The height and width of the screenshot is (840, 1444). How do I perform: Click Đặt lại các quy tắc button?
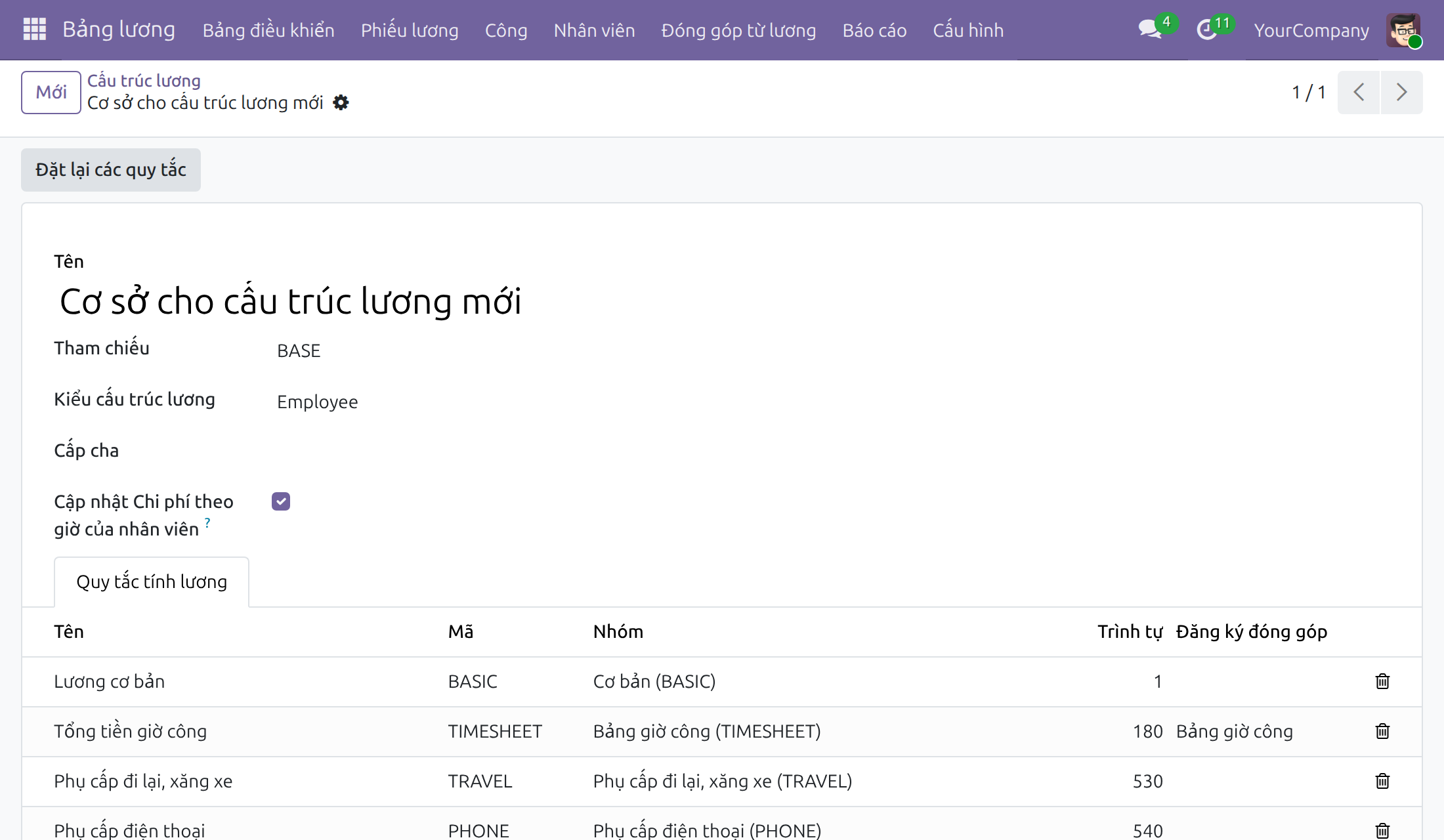pos(111,170)
